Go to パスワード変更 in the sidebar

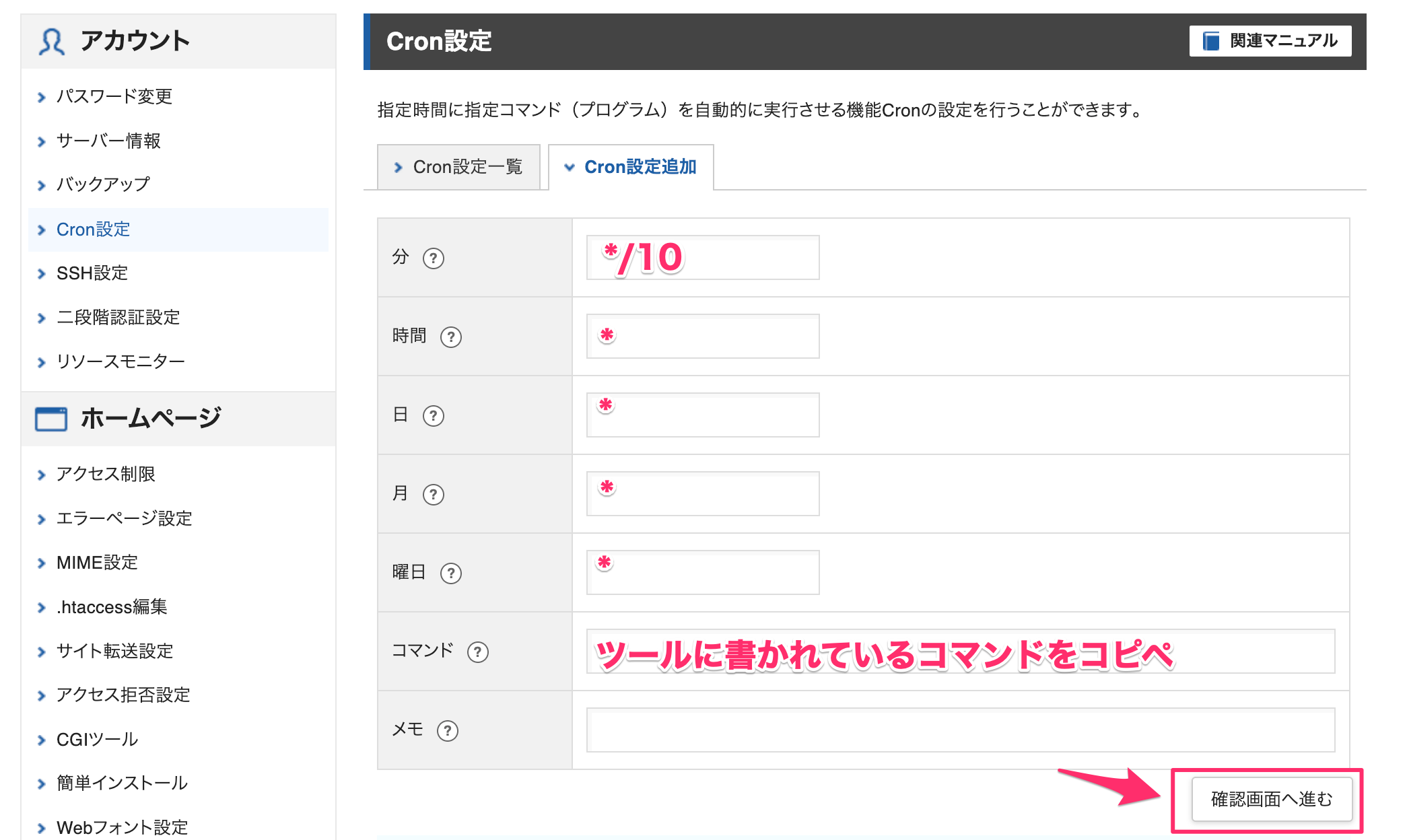coord(114,96)
